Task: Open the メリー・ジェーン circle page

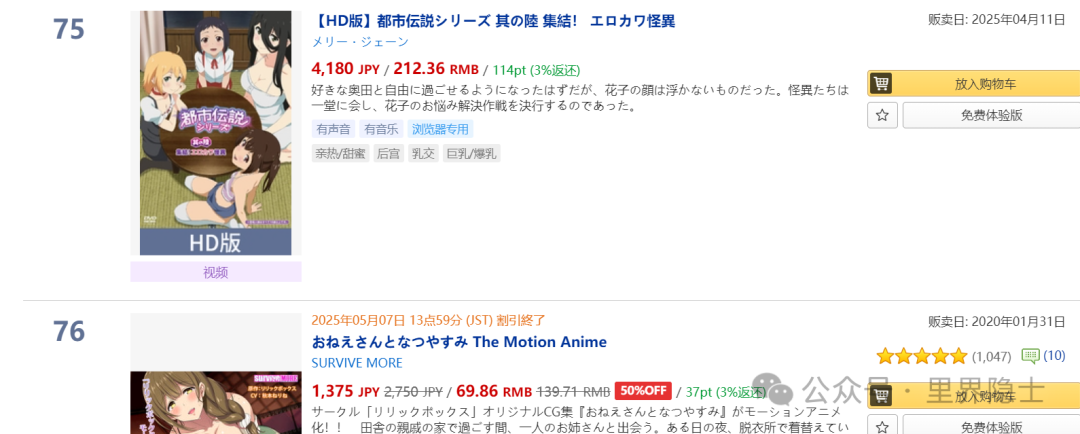Action: coord(360,42)
